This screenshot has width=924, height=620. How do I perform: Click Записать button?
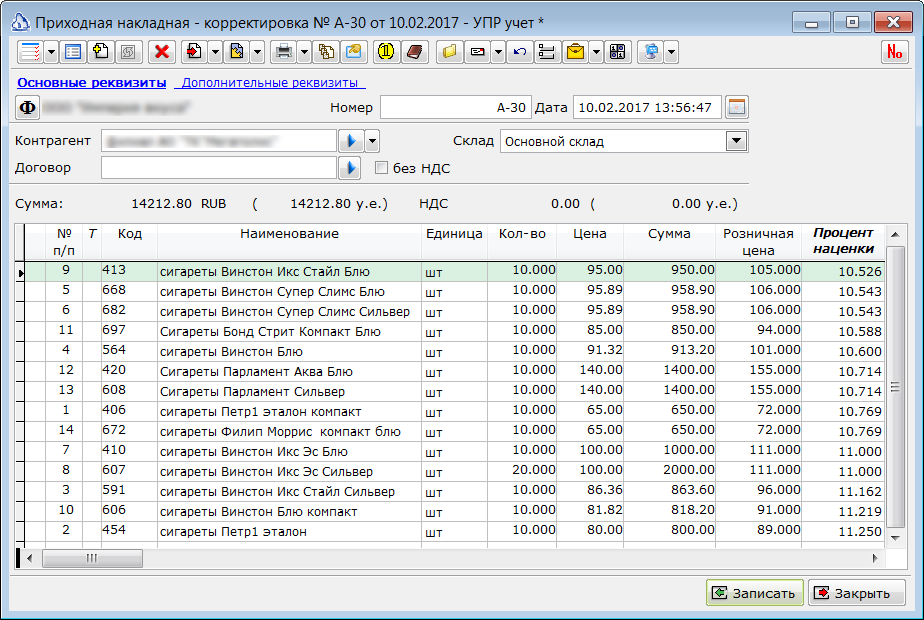755,593
